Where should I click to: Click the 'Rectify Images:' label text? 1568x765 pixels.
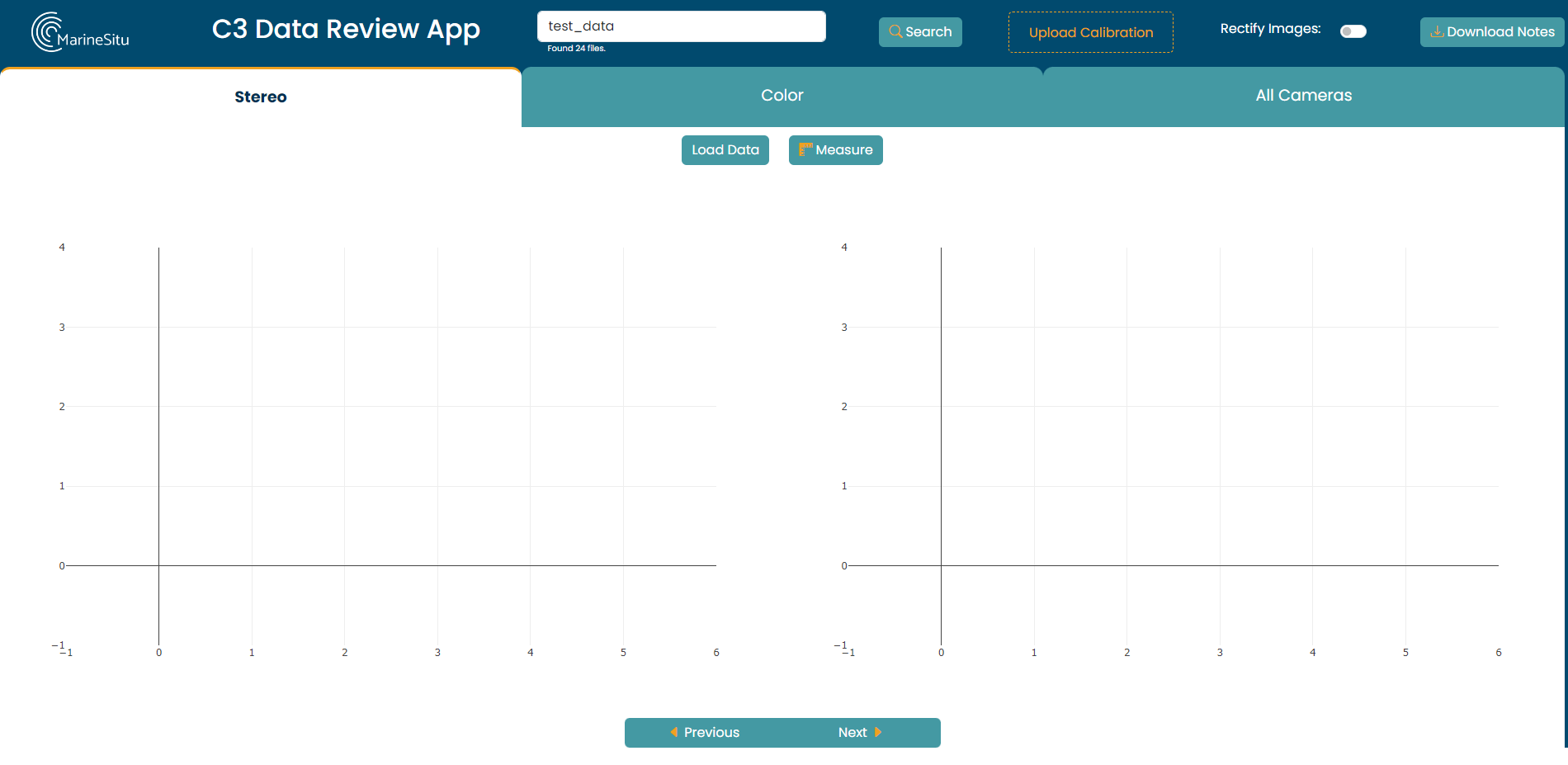coord(1270,29)
